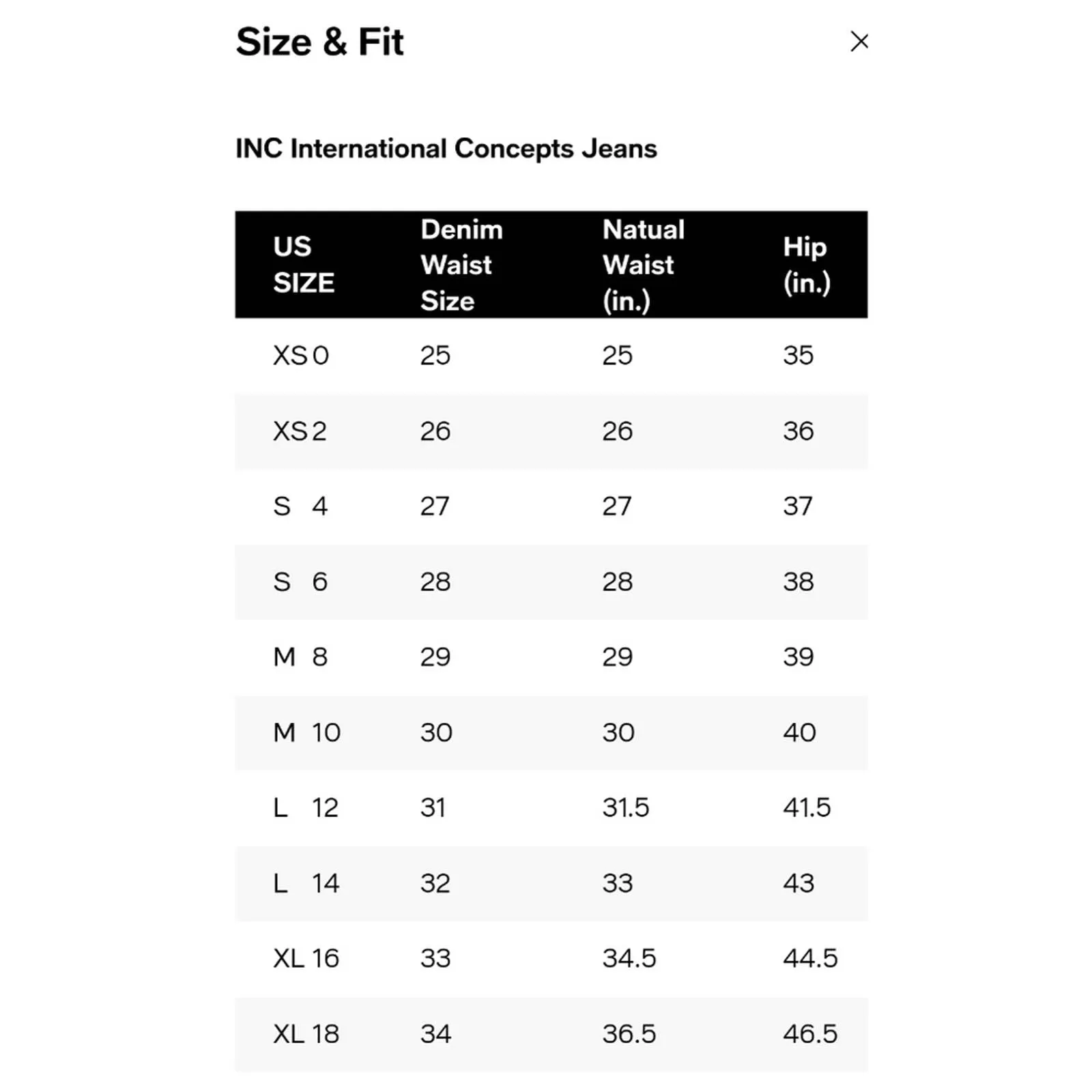The height and width of the screenshot is (1092, 1092).
Task: Click the hip value 35 for XS 0
Action: tap(798, 356)
